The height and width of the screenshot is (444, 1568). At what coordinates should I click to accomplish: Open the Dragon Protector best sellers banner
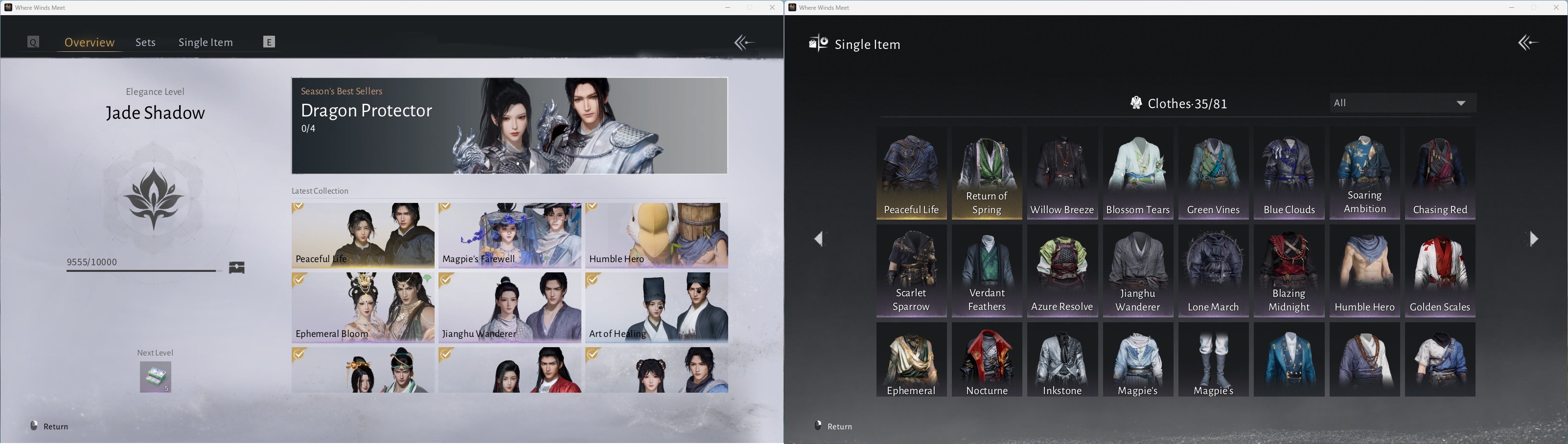click(x=509, y=125)
